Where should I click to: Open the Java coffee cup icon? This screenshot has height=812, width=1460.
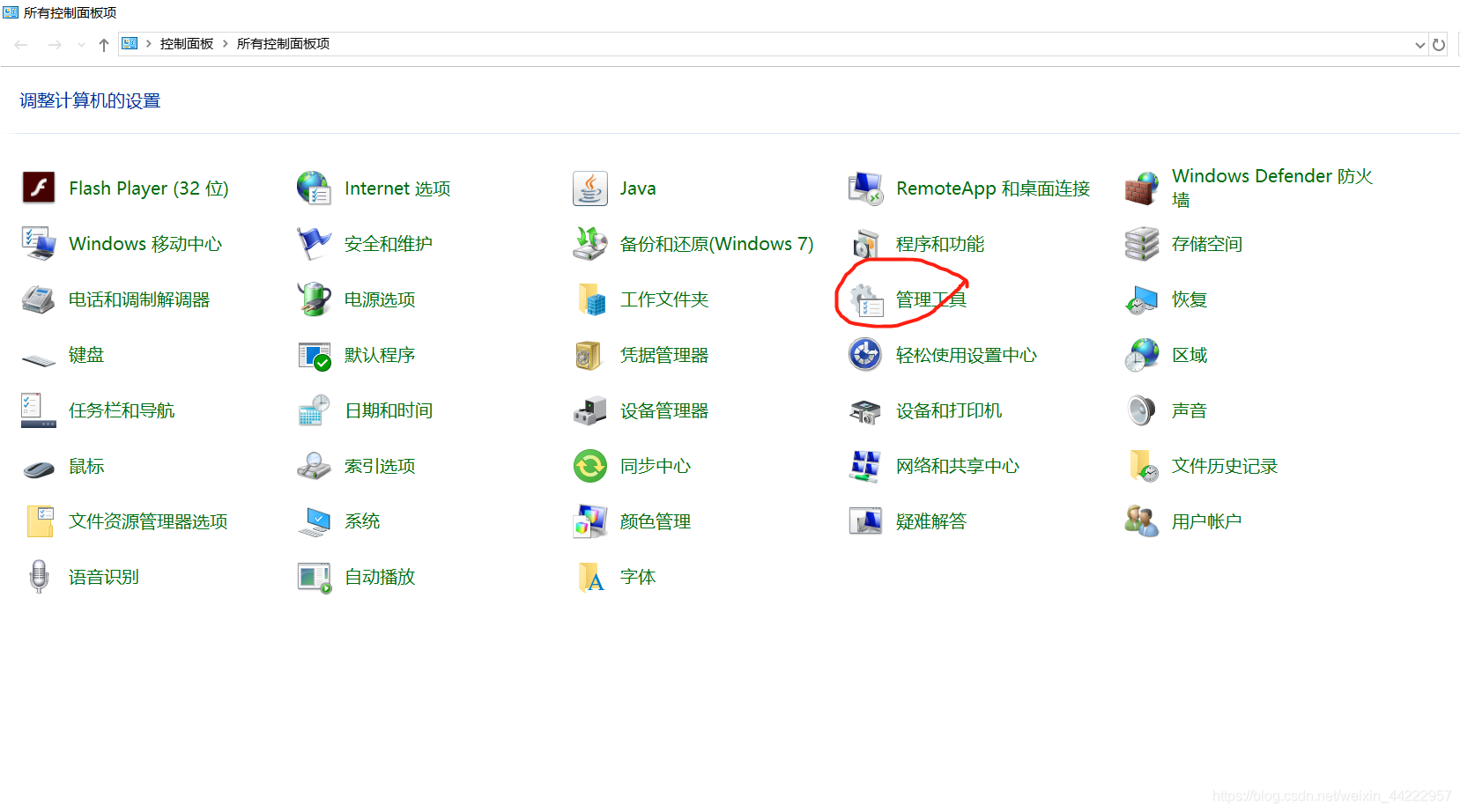[x=589, y=188]
